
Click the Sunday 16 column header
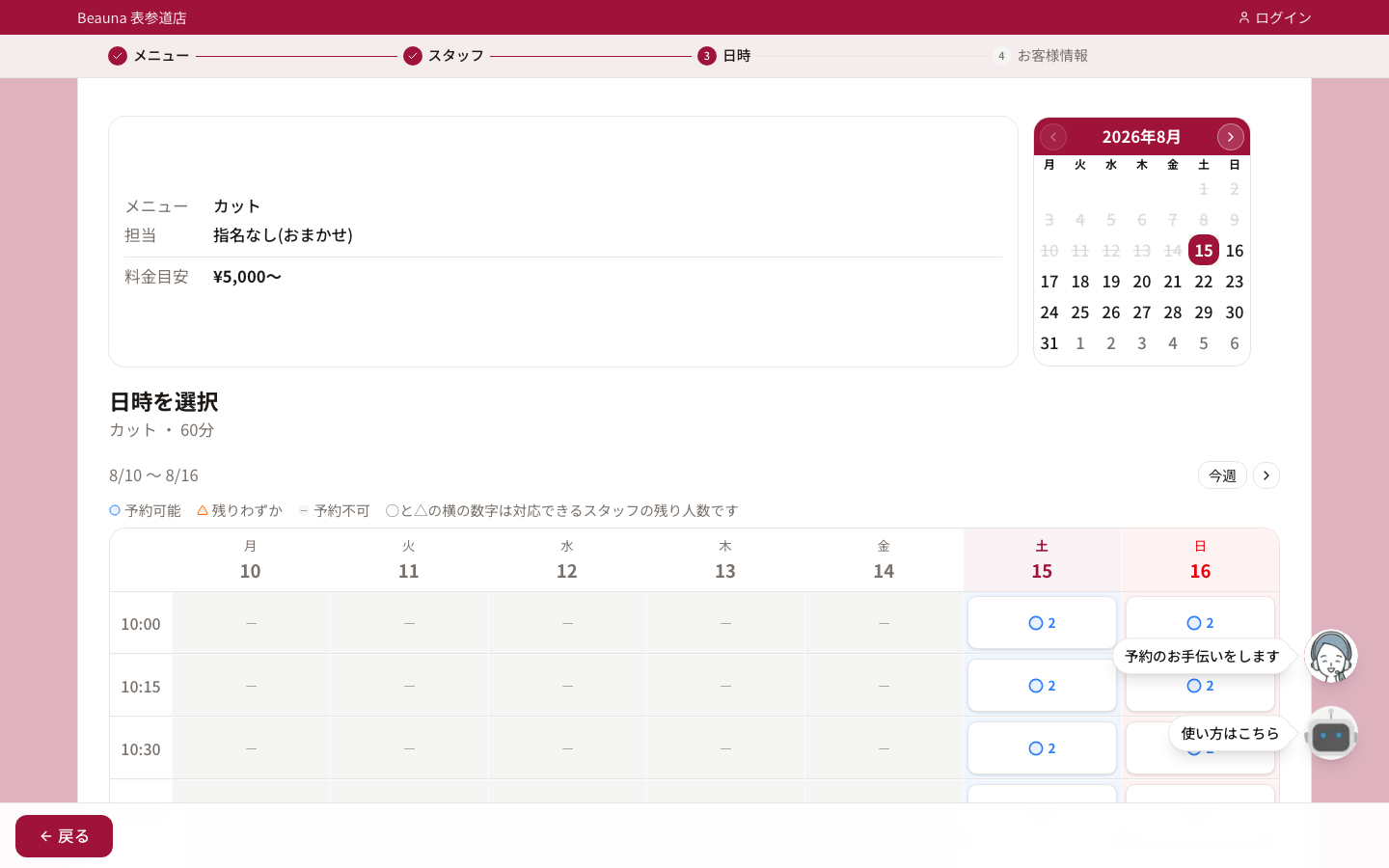pos(1200,560)
